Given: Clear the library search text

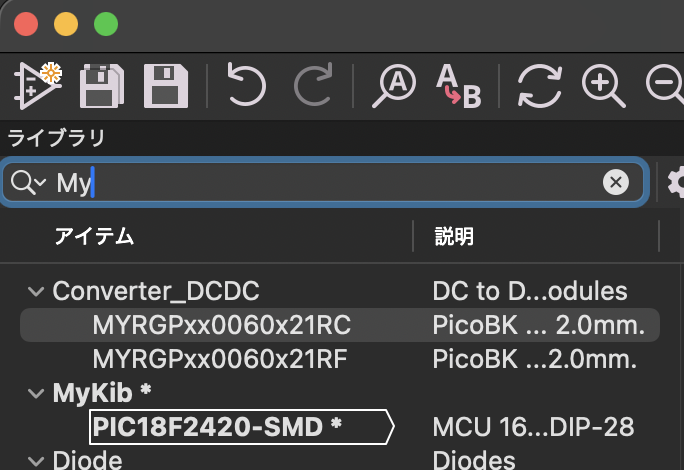Looking at the screenshot, I should [616, 182].
